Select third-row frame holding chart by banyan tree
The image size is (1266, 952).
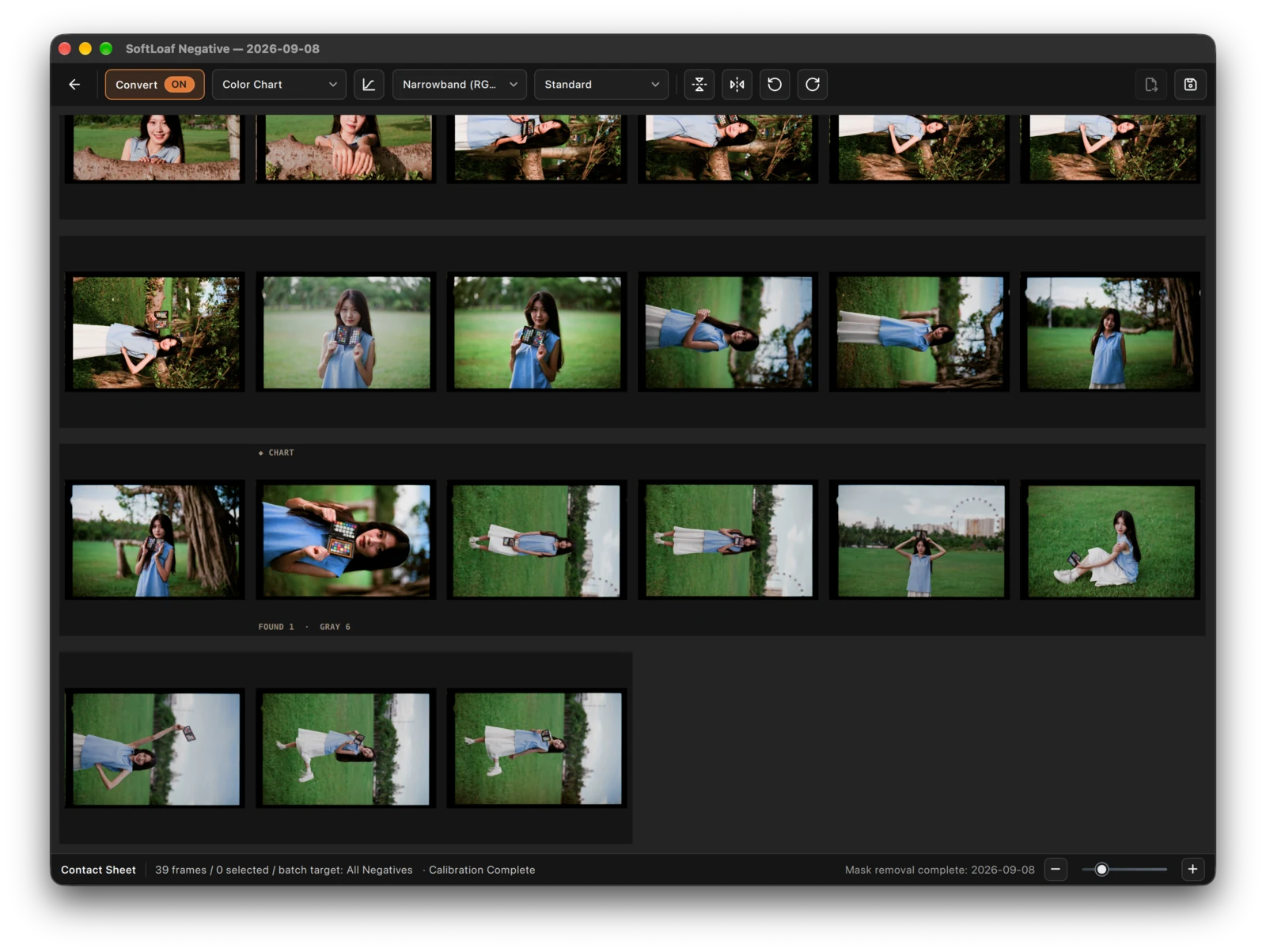pyautogui.click(x=155, y=540)
